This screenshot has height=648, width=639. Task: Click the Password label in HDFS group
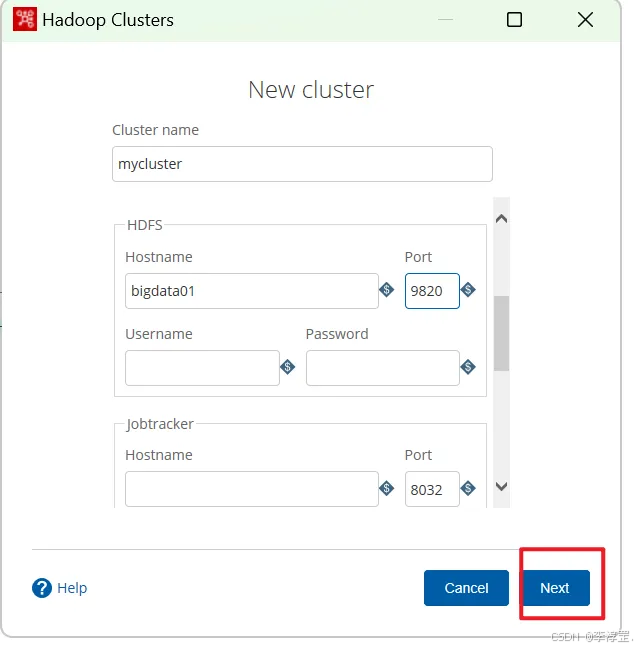pos(337,334)
